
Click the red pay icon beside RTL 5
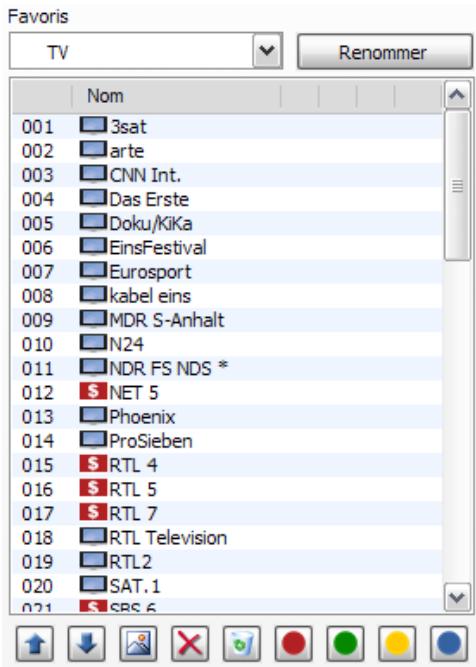pos(93,488)
